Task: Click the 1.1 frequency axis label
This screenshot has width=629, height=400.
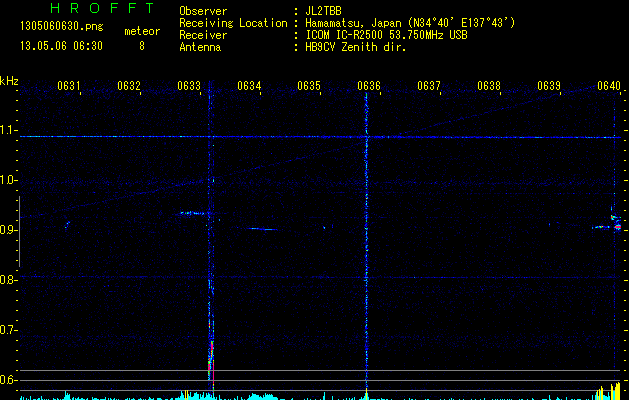Action: (9, 130)
